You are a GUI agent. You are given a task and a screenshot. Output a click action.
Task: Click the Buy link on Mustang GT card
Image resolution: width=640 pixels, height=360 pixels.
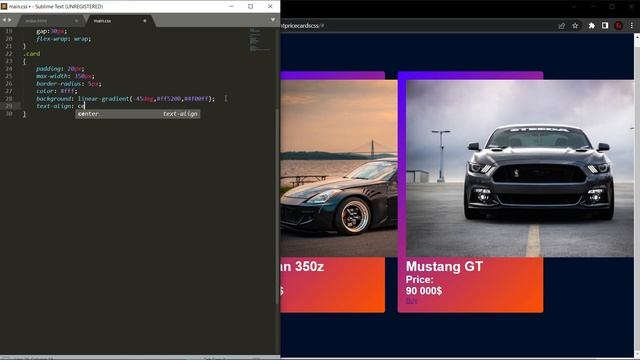click(x=411, y=301)
